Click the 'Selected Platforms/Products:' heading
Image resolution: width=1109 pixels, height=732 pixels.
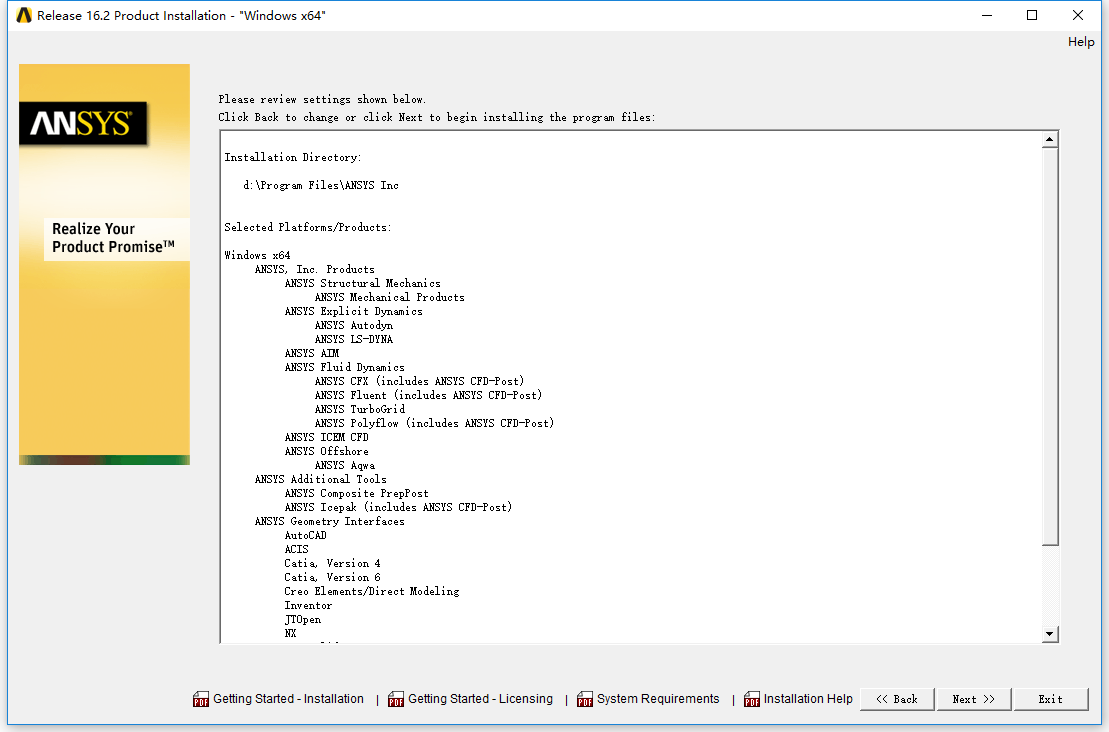click(x=308, y=227)
